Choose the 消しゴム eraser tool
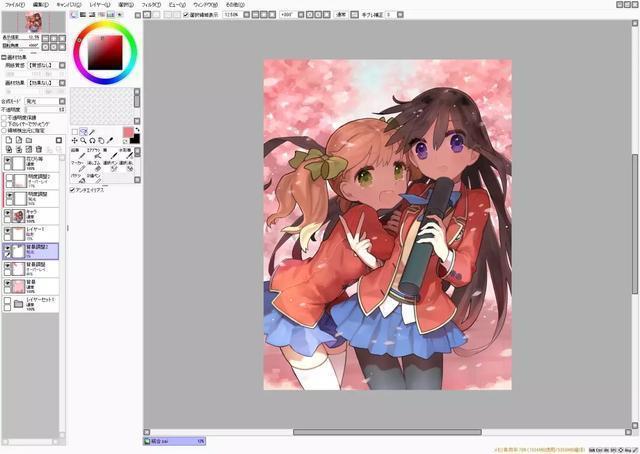Viewport: 640px width, 454px height. pyautogui.click(x=94, y=166)
